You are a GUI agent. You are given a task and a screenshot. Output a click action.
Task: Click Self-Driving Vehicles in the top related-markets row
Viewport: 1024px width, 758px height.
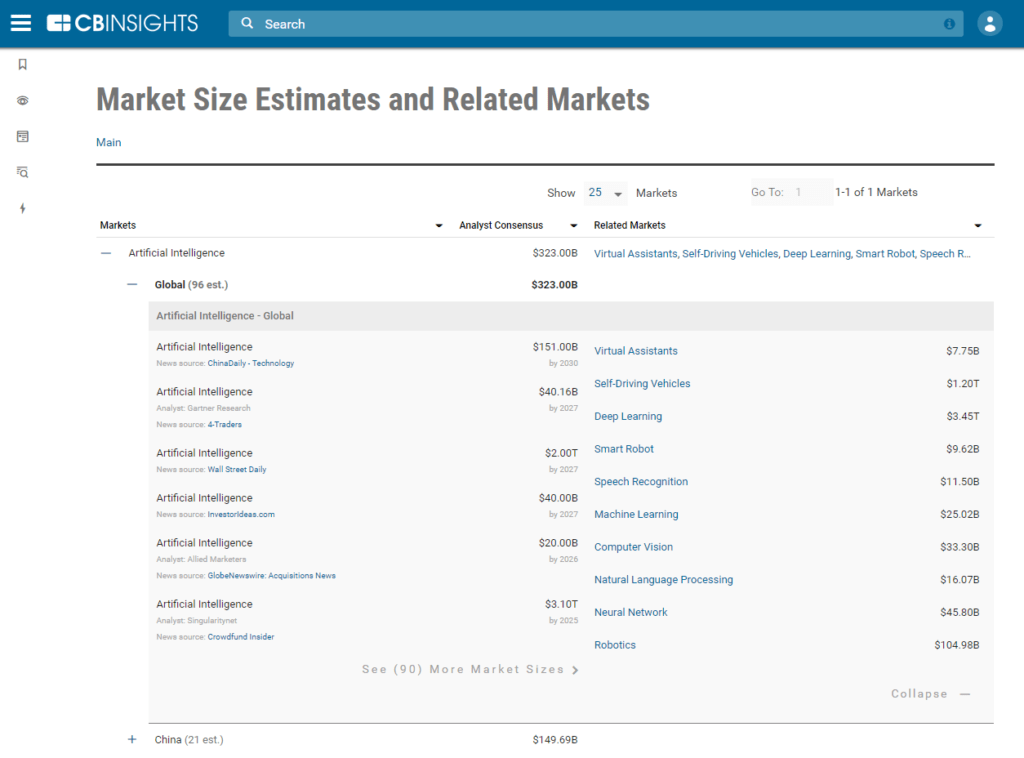(x=730, y=253)
